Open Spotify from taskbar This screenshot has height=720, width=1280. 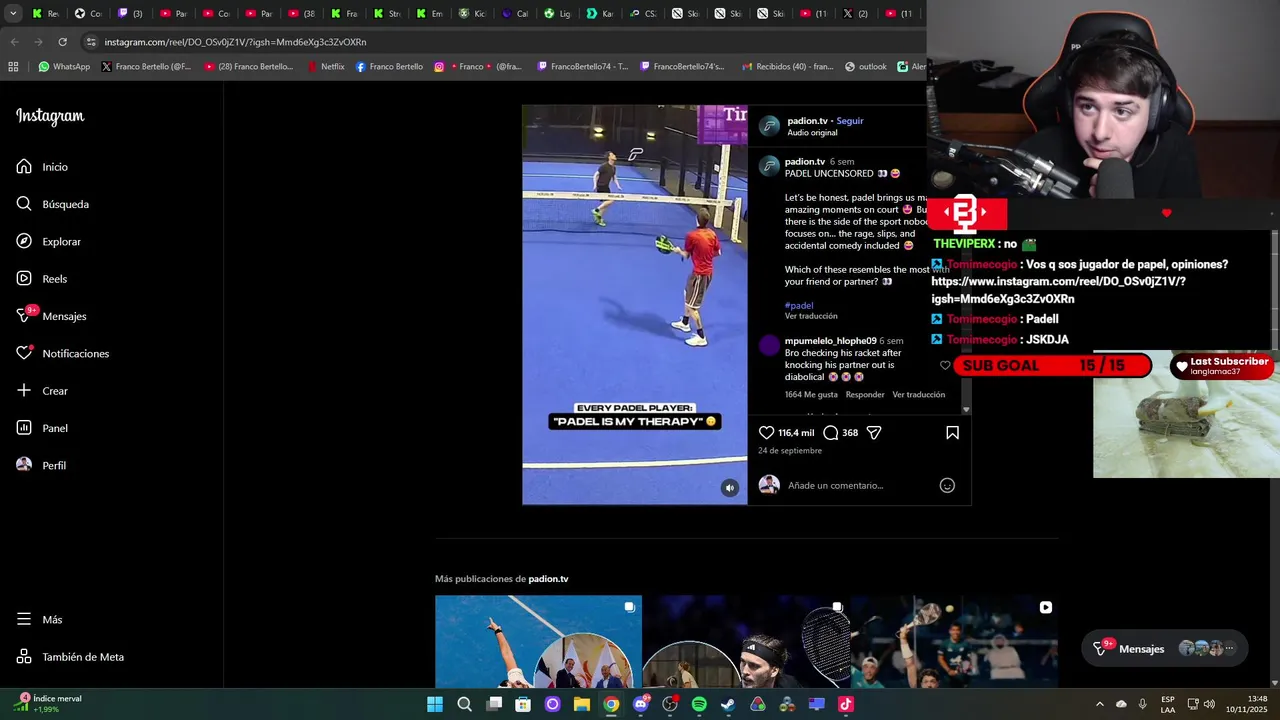(699, 704)
